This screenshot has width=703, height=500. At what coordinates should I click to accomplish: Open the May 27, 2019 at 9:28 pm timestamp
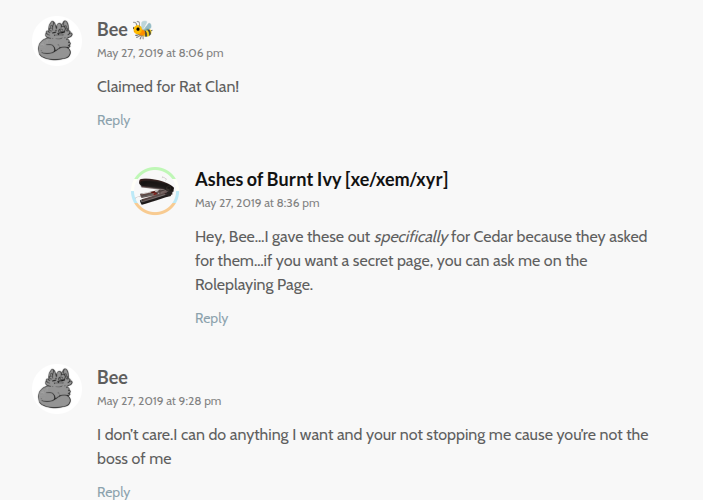click(x=159, y=401)
